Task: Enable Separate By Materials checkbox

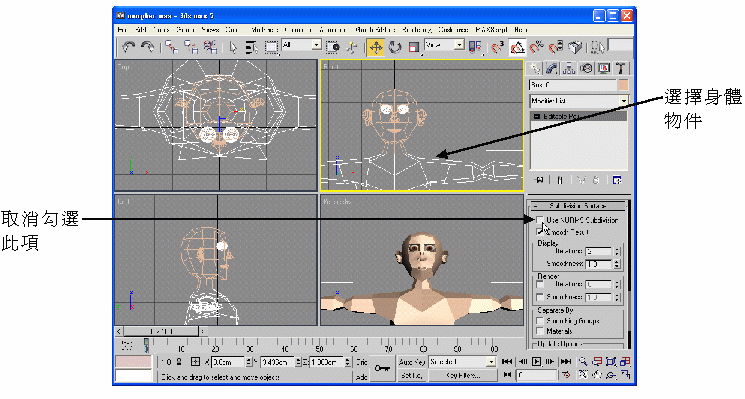Action: pyautogui.click(x=540, y=331)
